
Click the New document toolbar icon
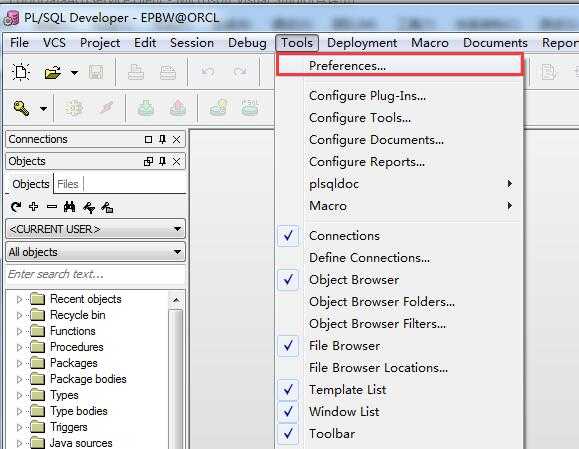[x=21, y=72]
